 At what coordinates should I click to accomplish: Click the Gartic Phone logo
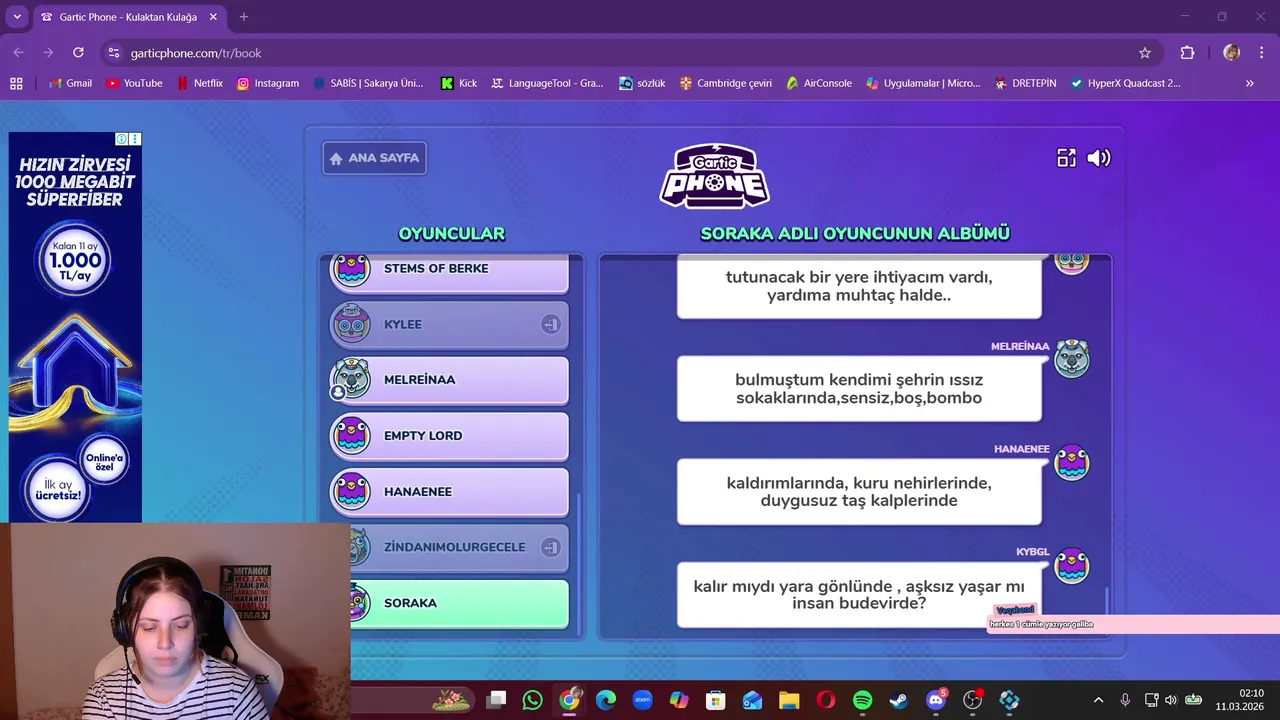(714, 176)
